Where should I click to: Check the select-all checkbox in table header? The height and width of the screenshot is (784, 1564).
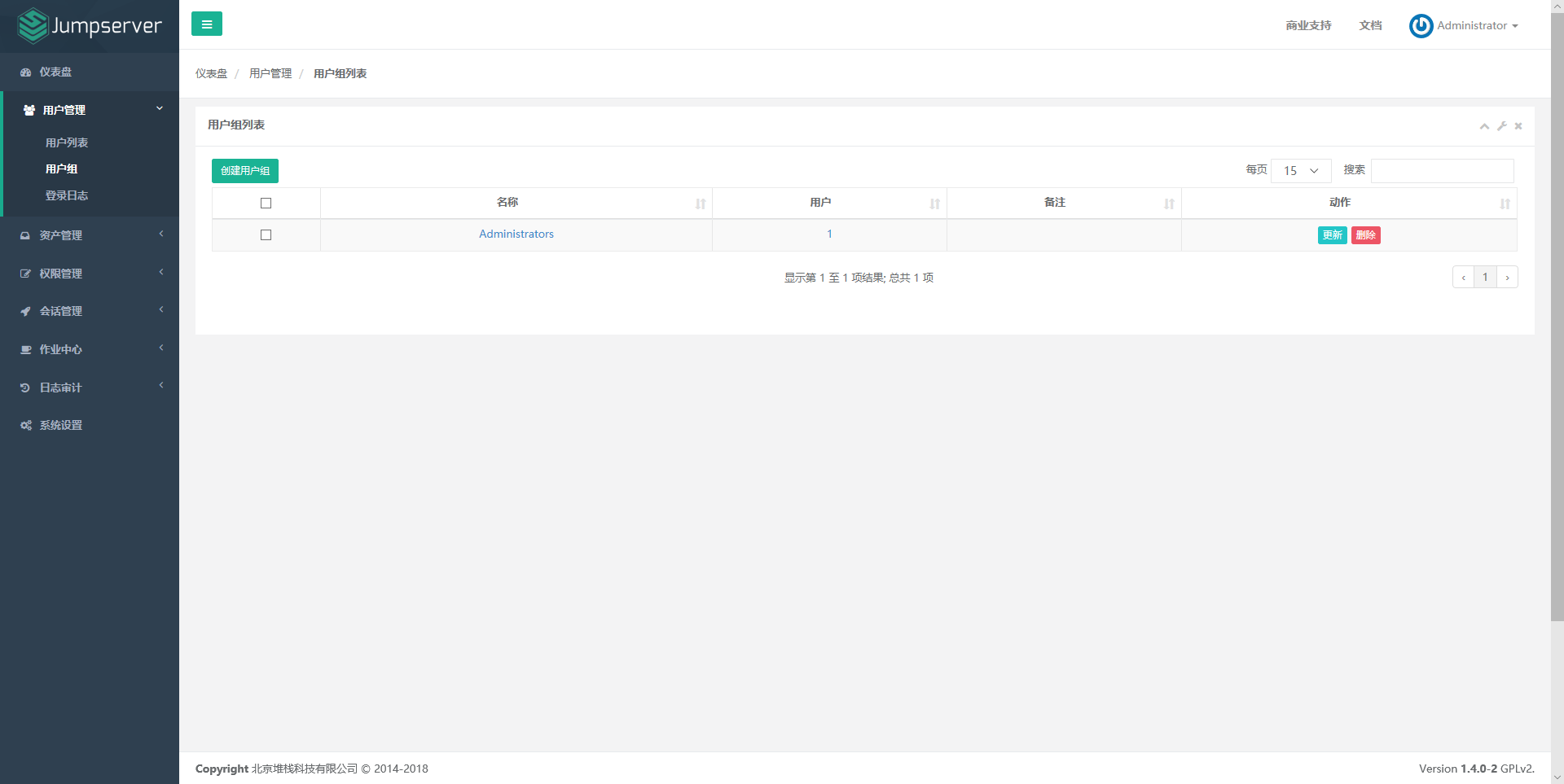point(266,204)
